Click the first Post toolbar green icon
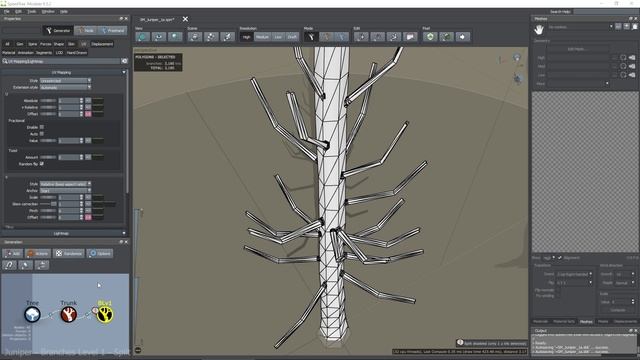Image resolution: width=640 pixels, height=360 pixels. pos(430,37)
